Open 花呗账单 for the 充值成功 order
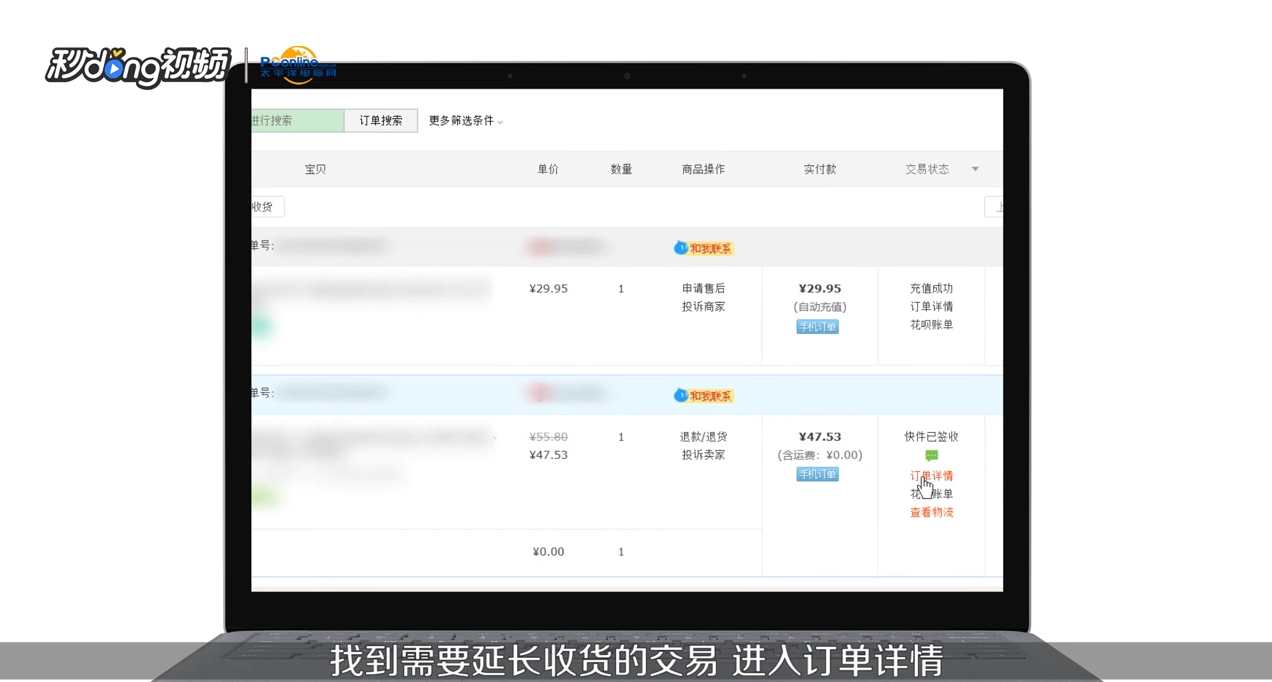1272x682 pixels. click(932, 325)
